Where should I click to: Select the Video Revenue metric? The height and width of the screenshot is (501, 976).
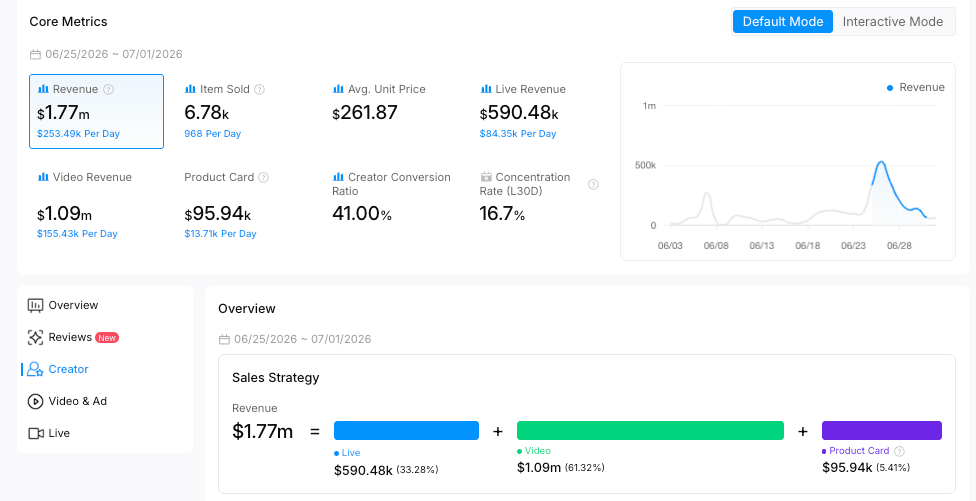pyautogui.click(x=96, y=205)
